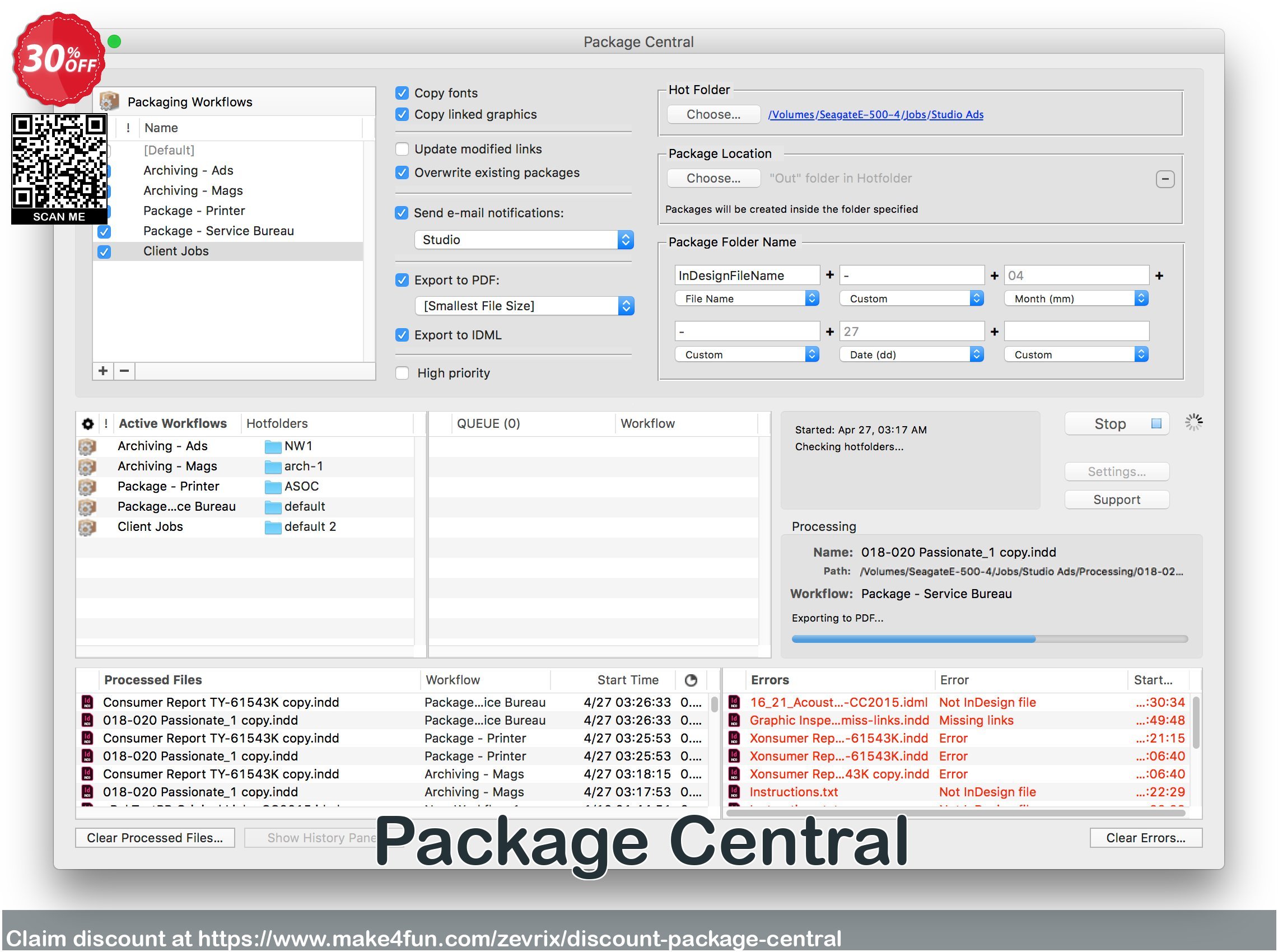Open the arch-1 hotfolder icon
The height and width of the screenshot is (952, 1278).
coord(273,467)
